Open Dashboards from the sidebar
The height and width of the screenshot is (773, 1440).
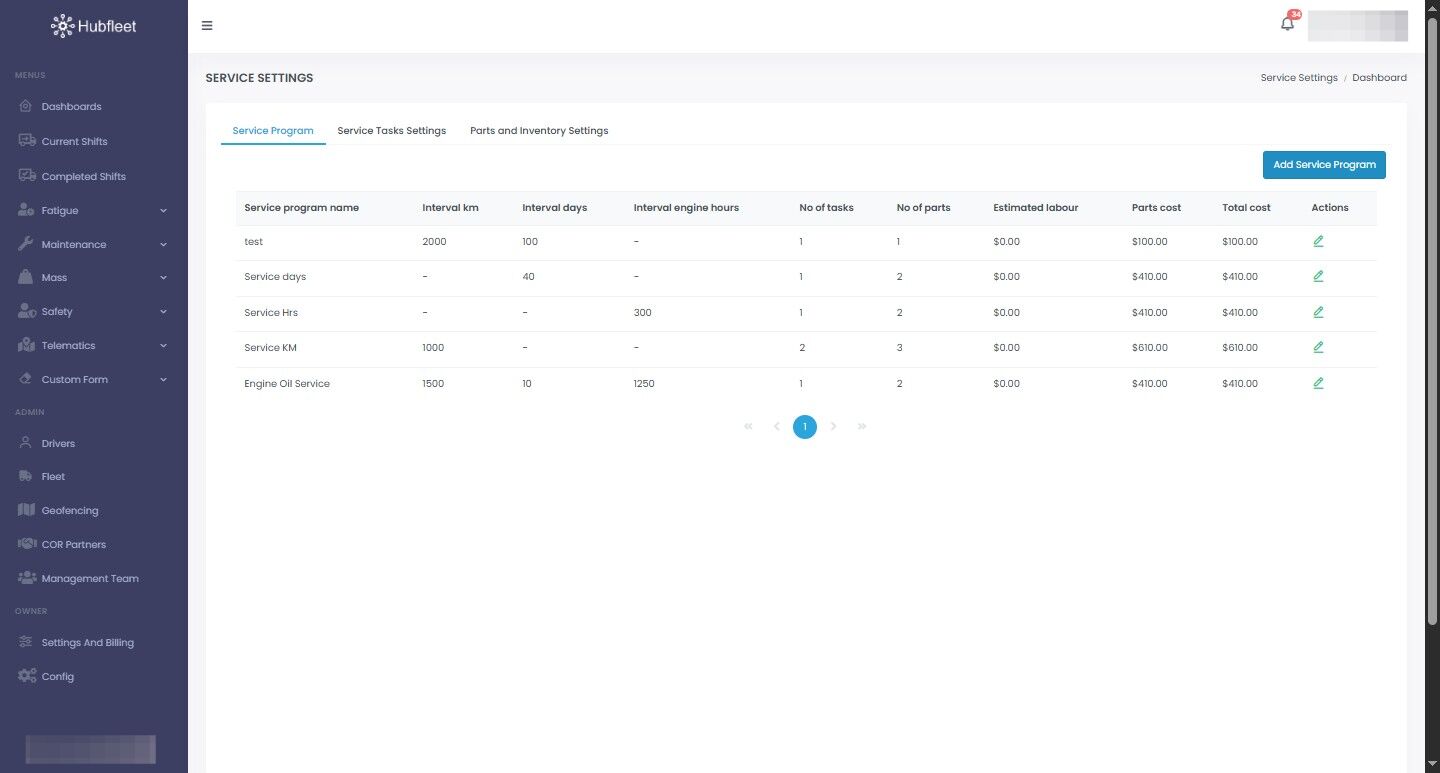pos(71,107)
